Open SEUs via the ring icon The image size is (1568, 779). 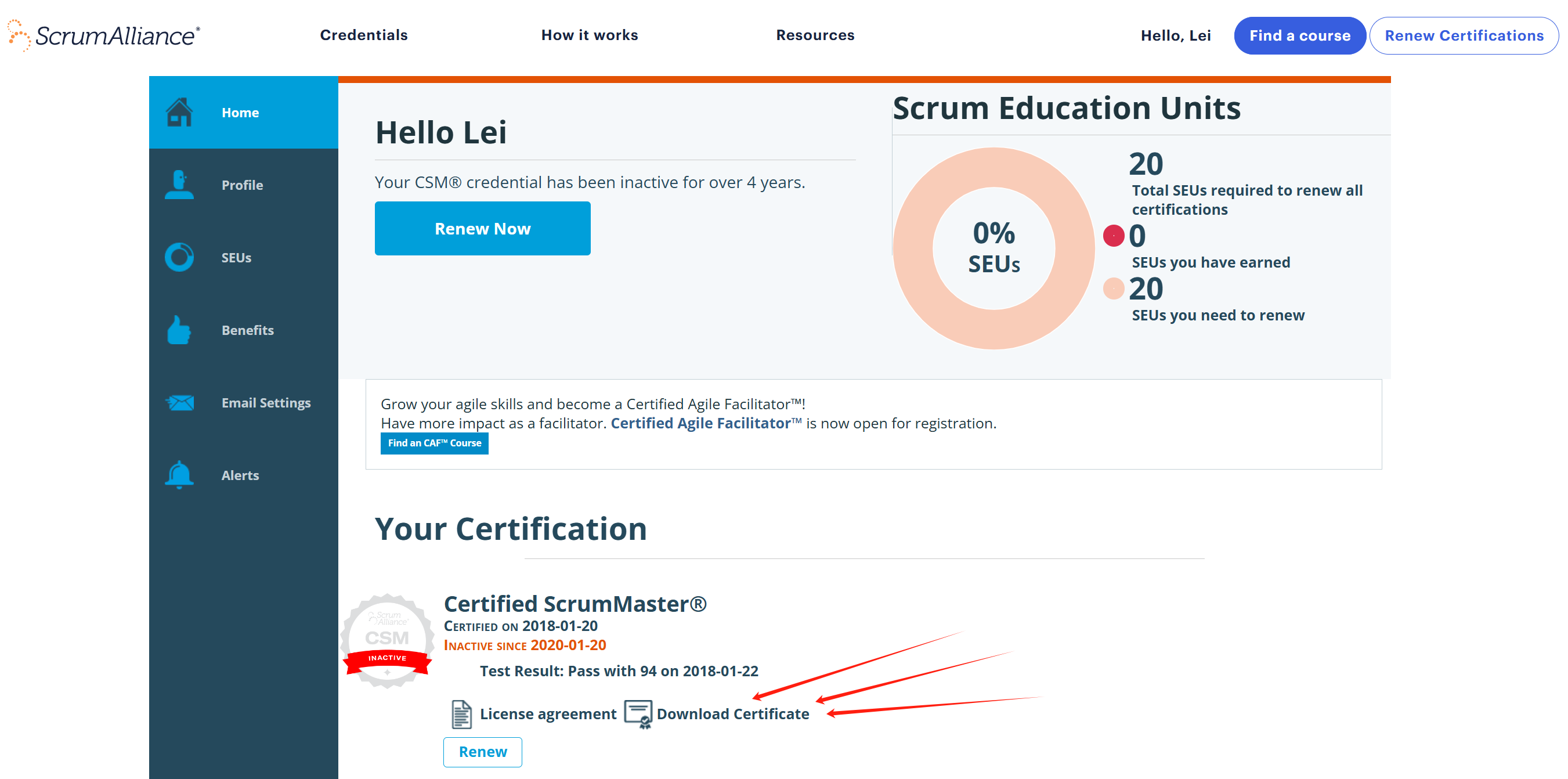click(x=179, y=257)
